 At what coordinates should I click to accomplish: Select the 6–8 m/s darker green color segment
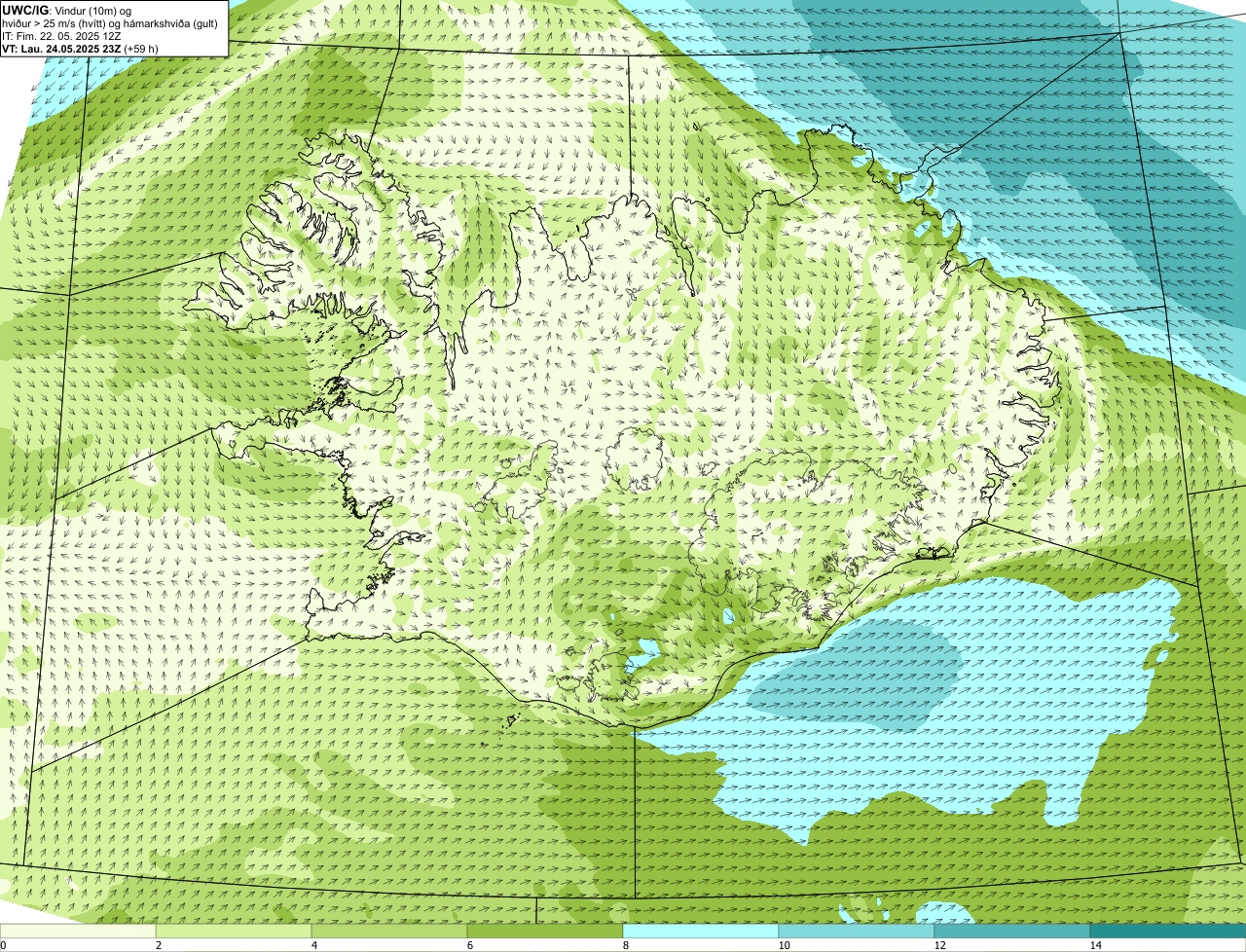545,931
